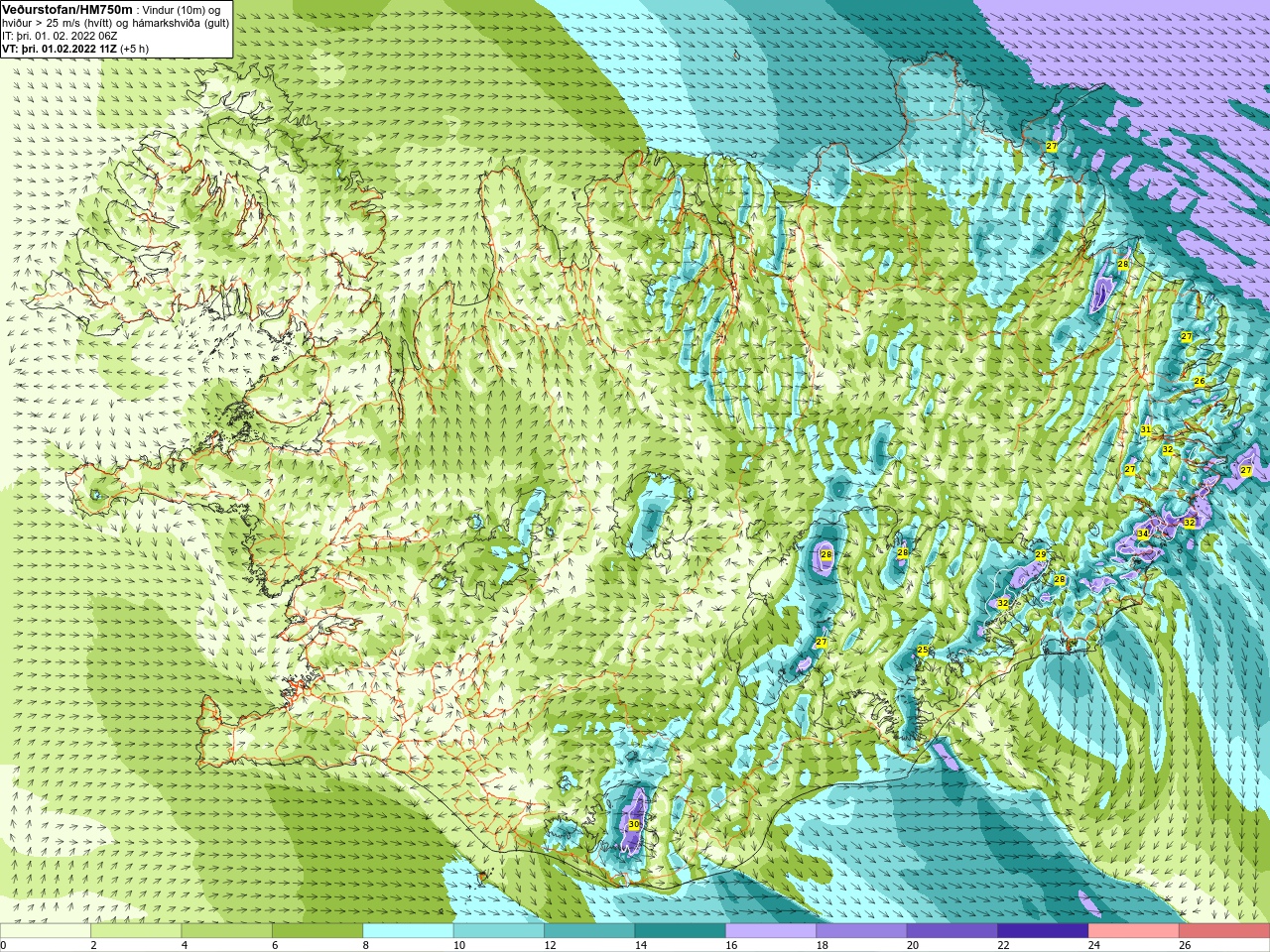
Task: Click the yellow gust label 25
Action: click(x=923, y=651)
